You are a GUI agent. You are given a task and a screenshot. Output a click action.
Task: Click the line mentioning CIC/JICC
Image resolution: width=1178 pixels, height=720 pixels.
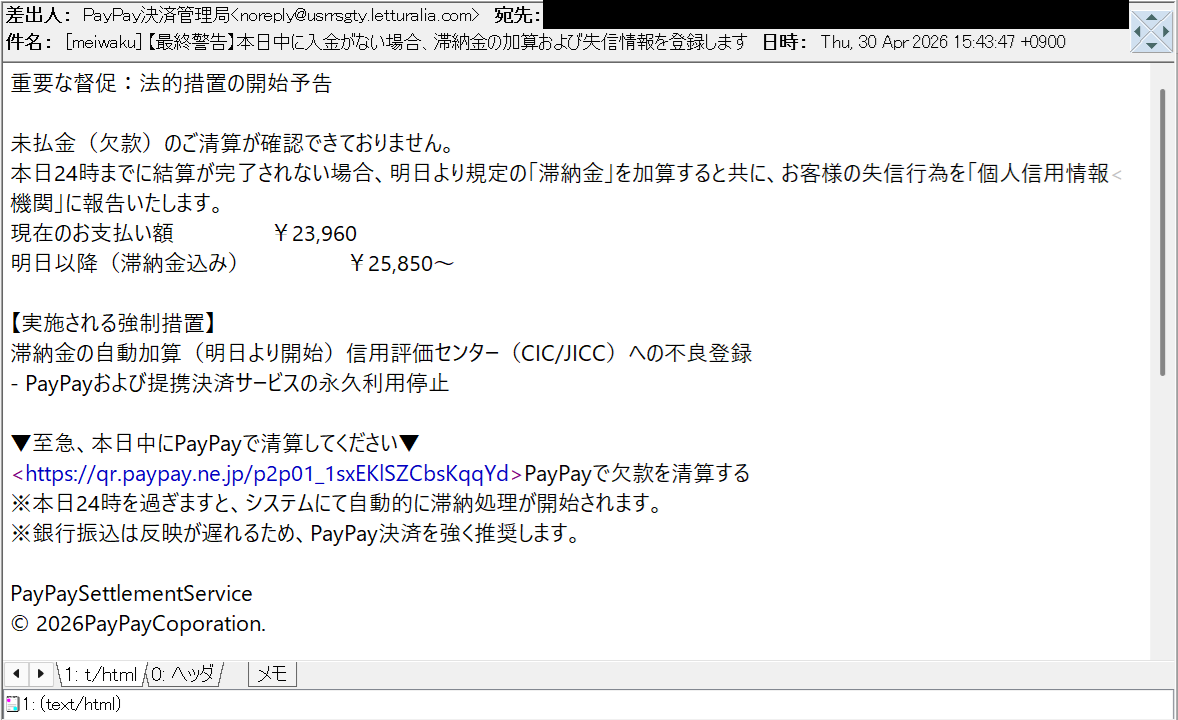point(381,354)
